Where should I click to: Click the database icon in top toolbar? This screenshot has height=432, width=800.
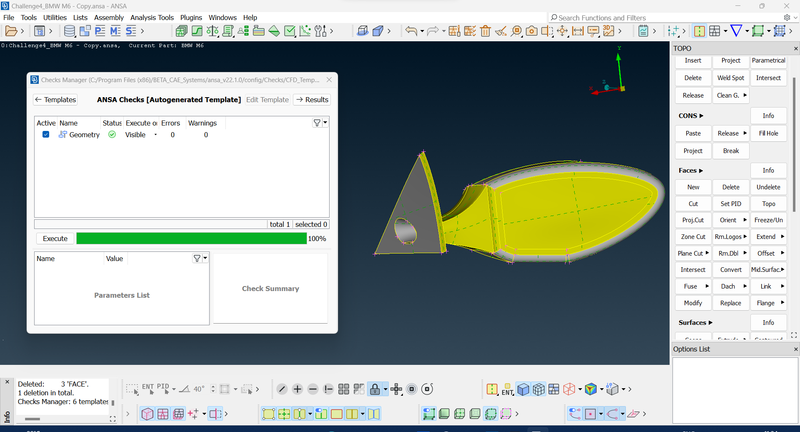pos(69,31)
